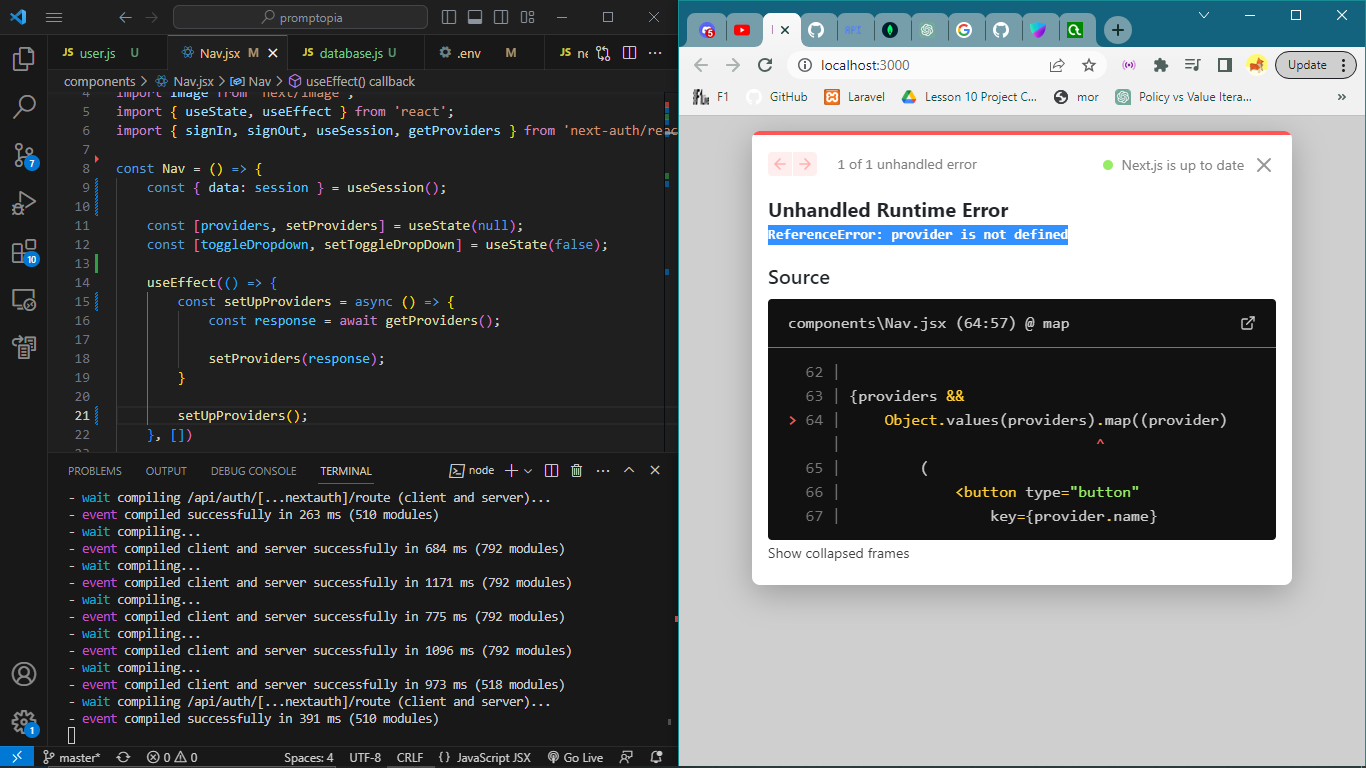Click the promptopia command center search box

coord(300,17)
